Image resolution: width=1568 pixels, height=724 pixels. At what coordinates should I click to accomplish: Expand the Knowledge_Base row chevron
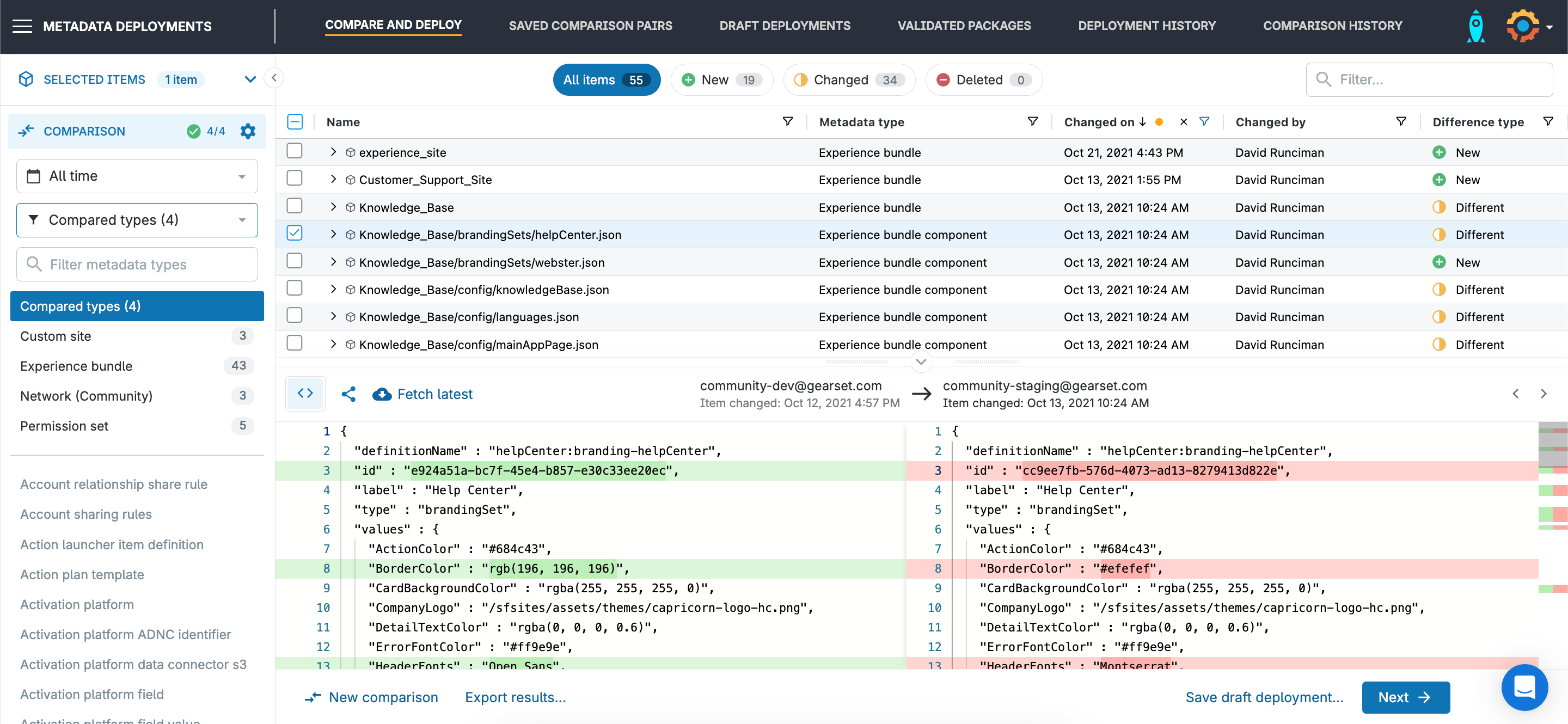333,207
